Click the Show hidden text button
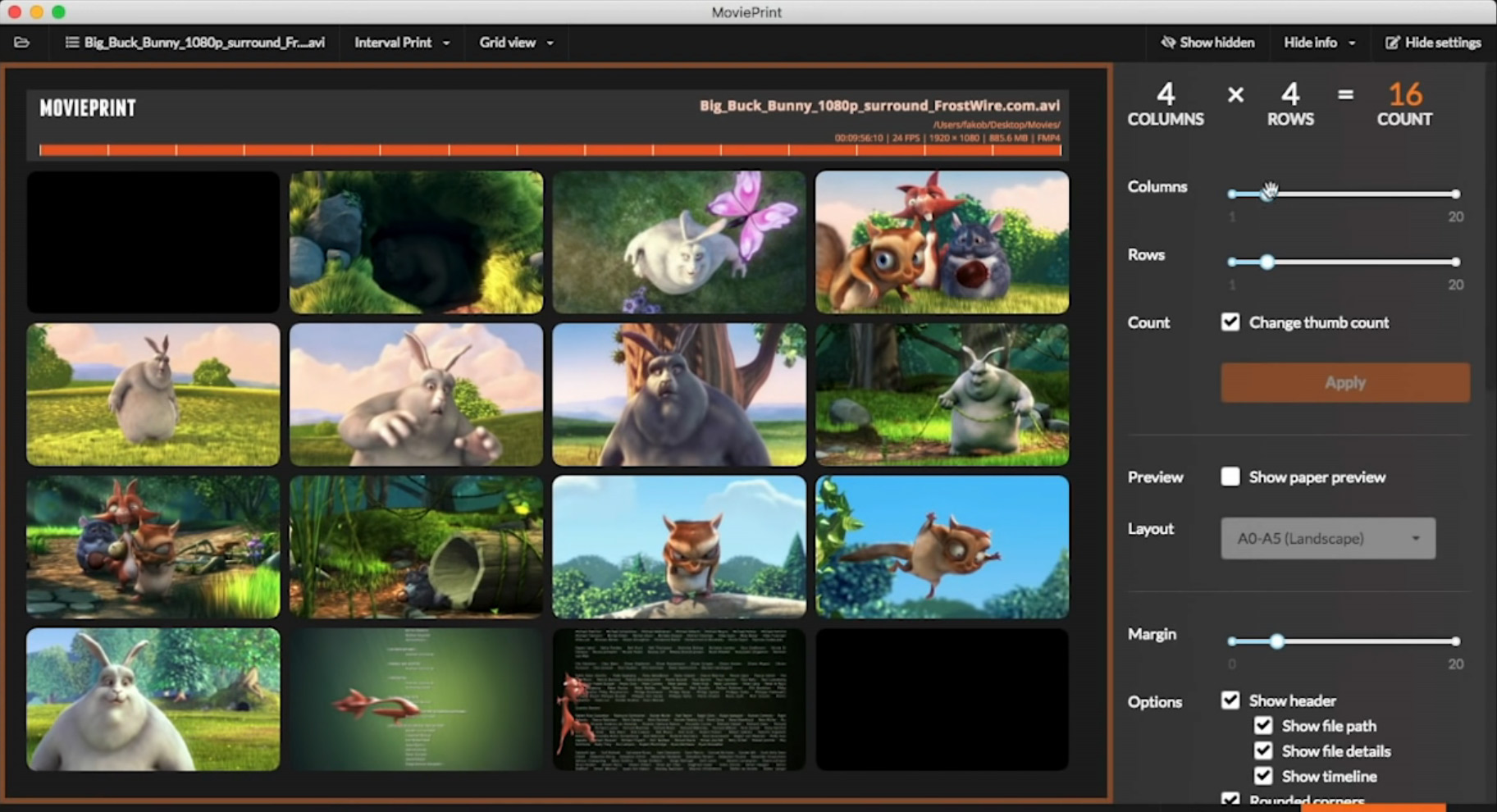The height and width of the screenshot is (812, 1497). point(1216,43)
